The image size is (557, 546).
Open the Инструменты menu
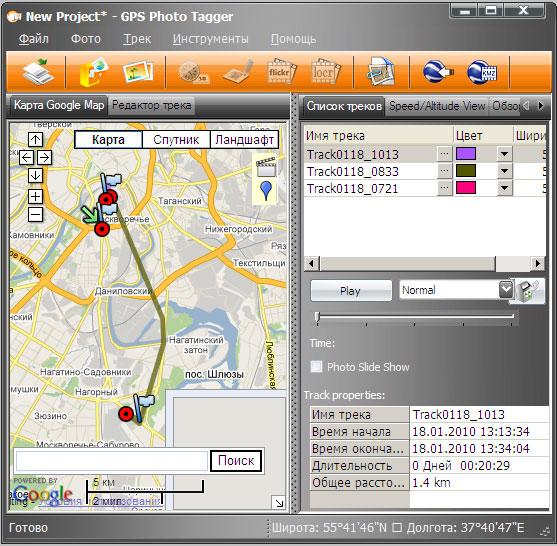click(211, 39)
